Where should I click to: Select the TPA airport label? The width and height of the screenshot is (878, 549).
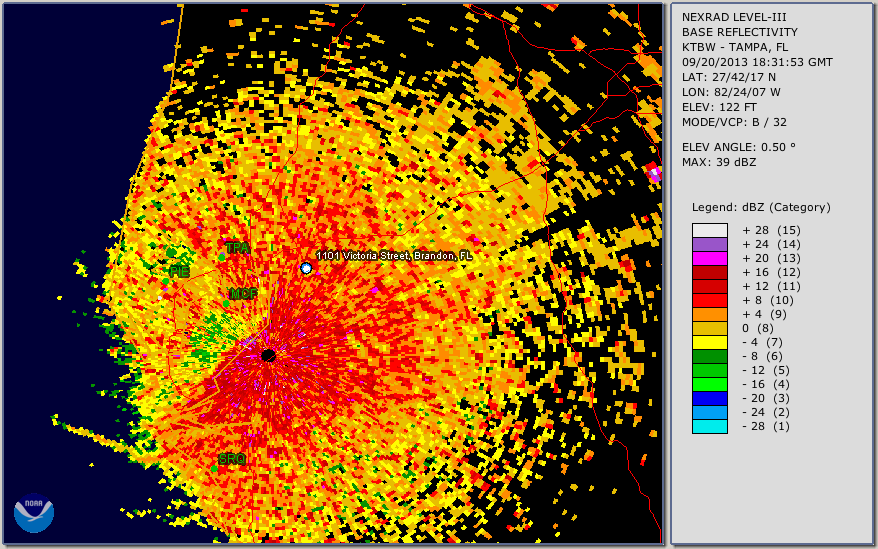237,248
